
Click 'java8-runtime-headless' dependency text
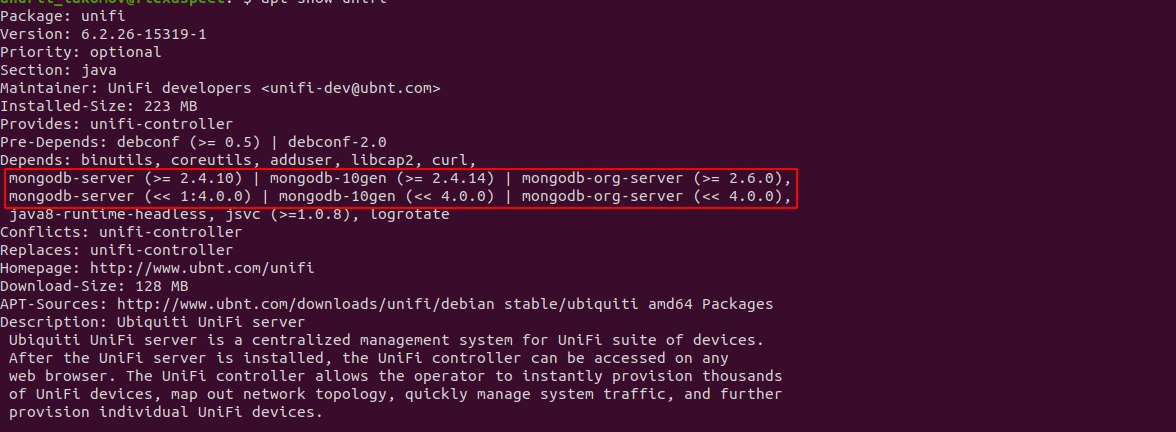[107, 214]
